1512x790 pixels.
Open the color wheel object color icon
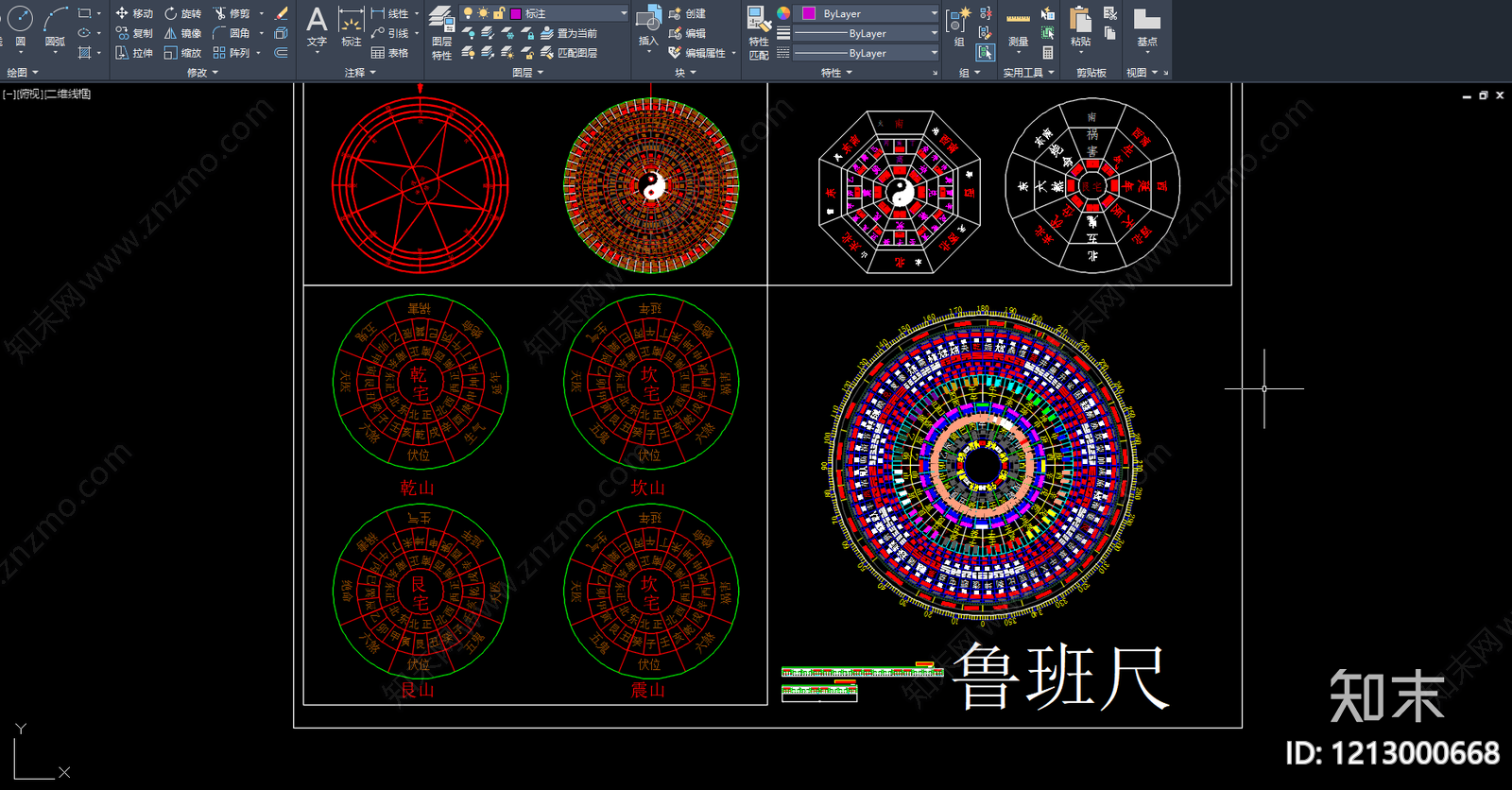[783, 13]
